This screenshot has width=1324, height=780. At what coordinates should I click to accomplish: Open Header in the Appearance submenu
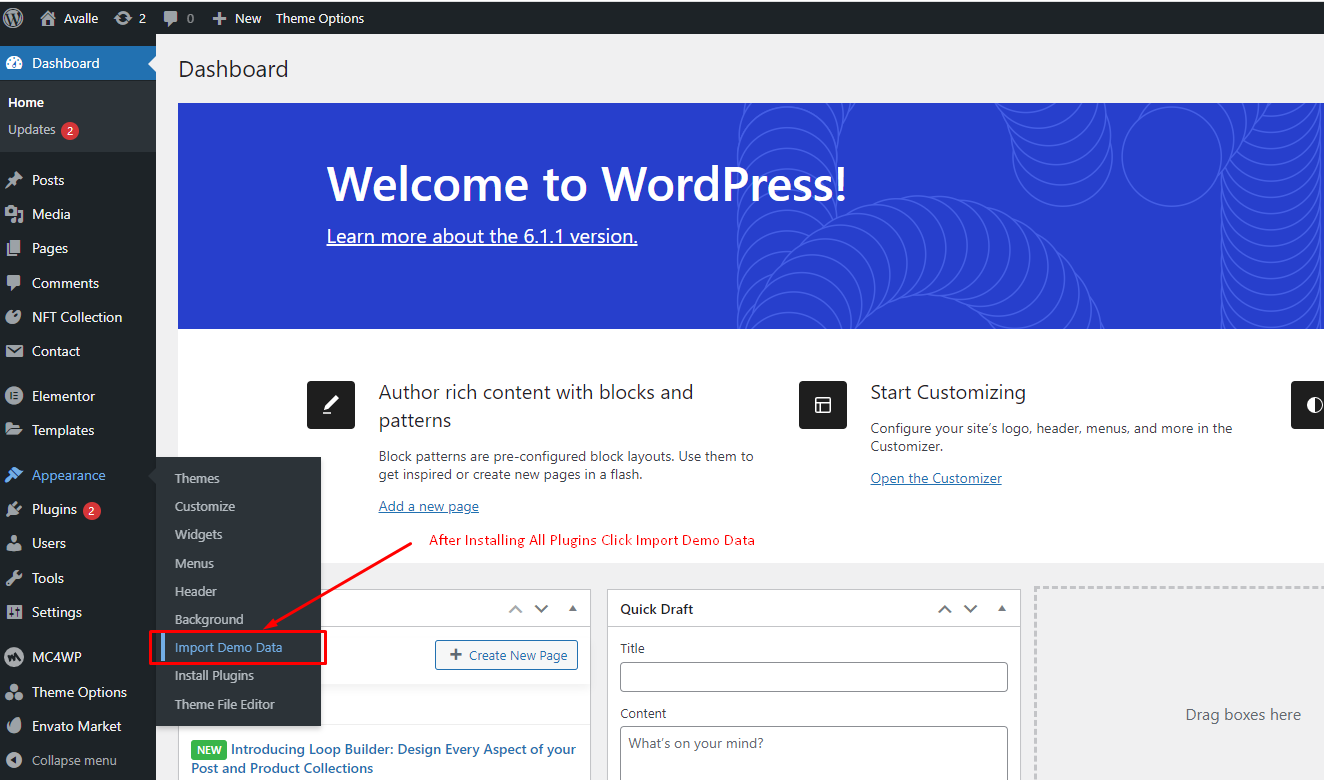tap(196, 591)
